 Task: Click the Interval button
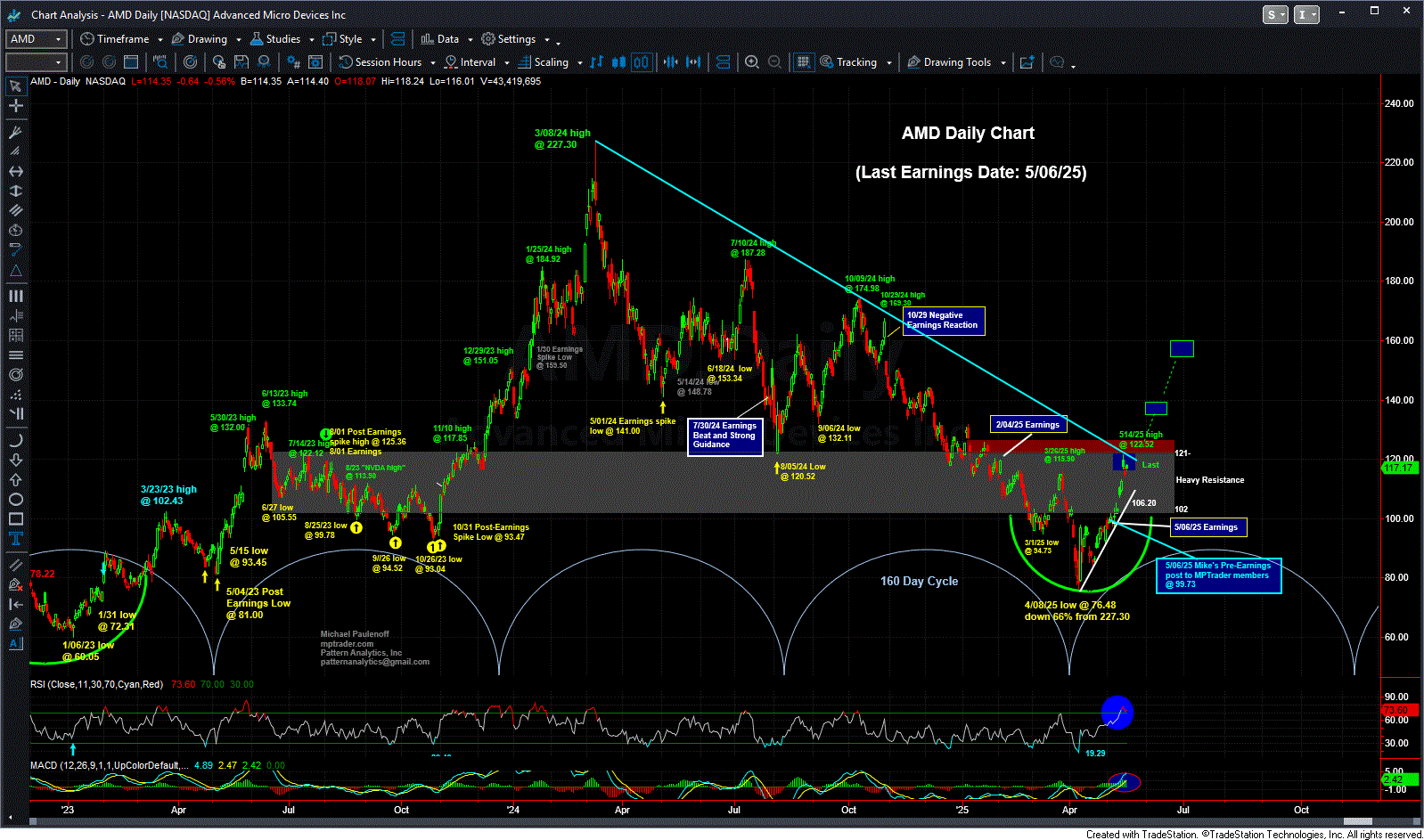click(x=471, y=62)
